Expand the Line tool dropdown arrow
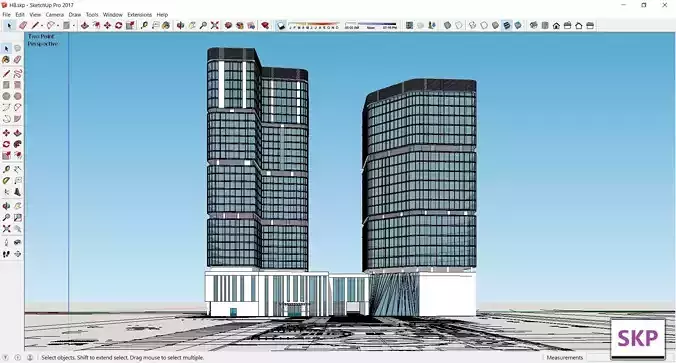Viewport: 676px width, 363px height. pos(42,25)
